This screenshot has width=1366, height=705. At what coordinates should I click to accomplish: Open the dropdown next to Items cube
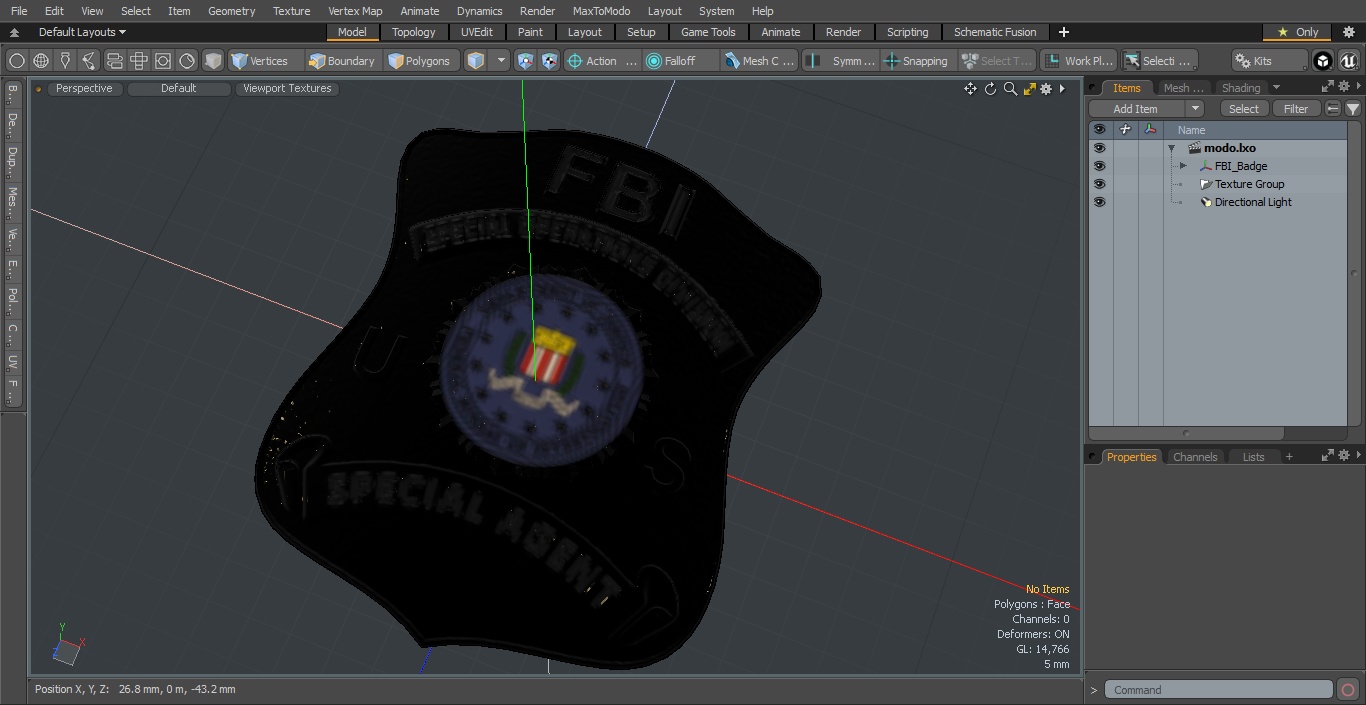point(501,61)
